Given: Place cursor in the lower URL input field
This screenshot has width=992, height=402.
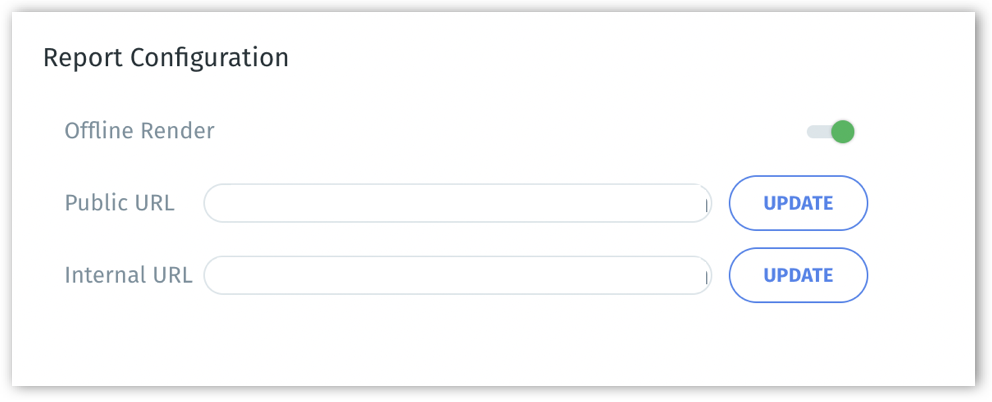Looking at the screenshot, I should coord(456,275).
